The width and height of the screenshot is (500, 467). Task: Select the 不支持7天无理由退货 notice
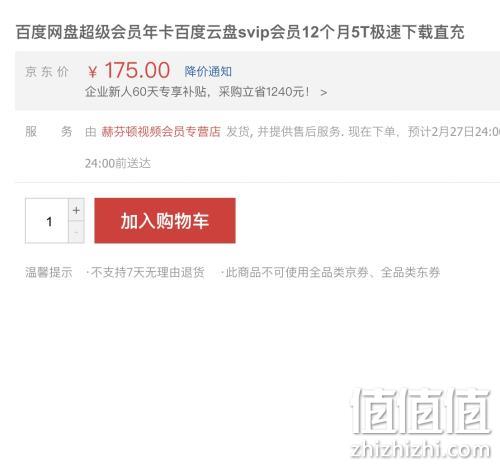(145, 272)
